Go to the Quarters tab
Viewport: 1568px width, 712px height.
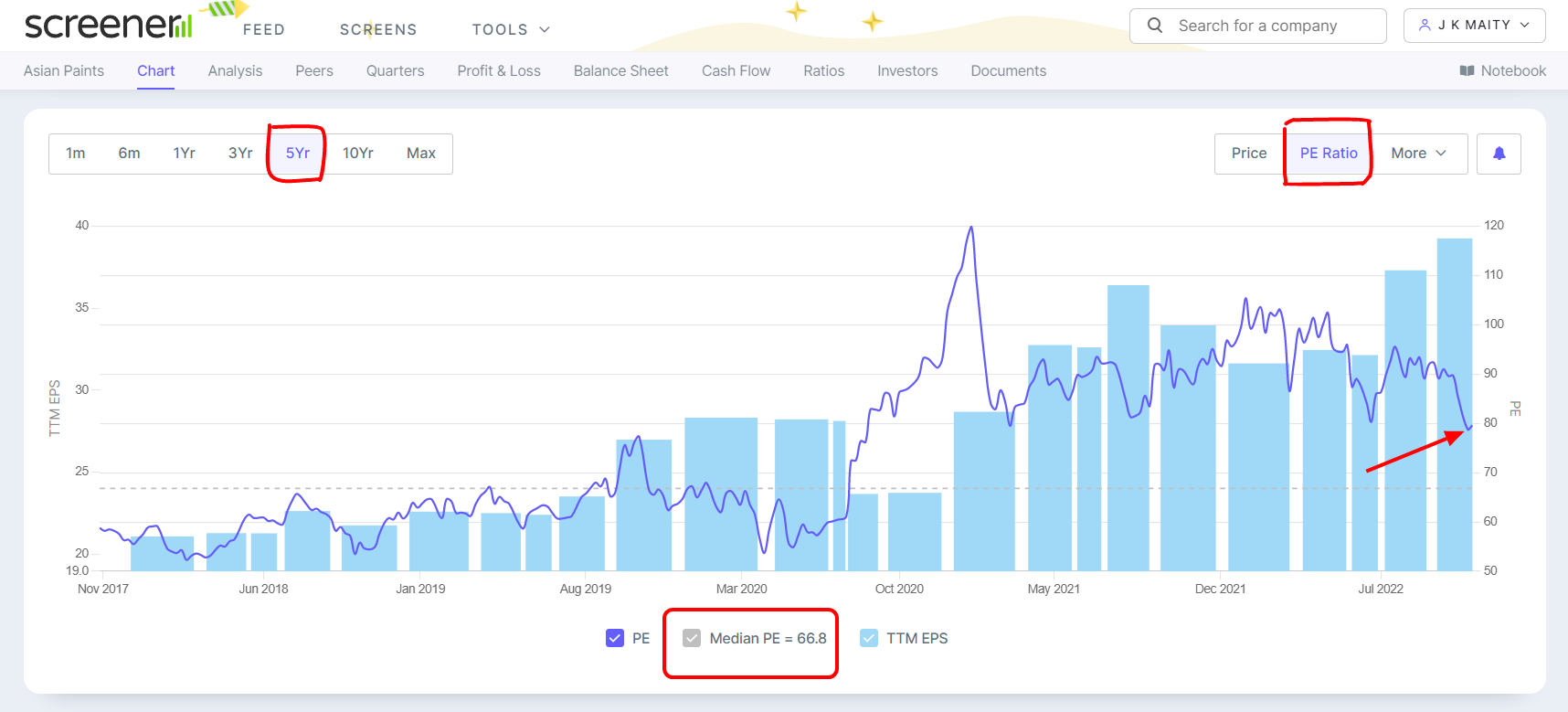pos(396,71)
